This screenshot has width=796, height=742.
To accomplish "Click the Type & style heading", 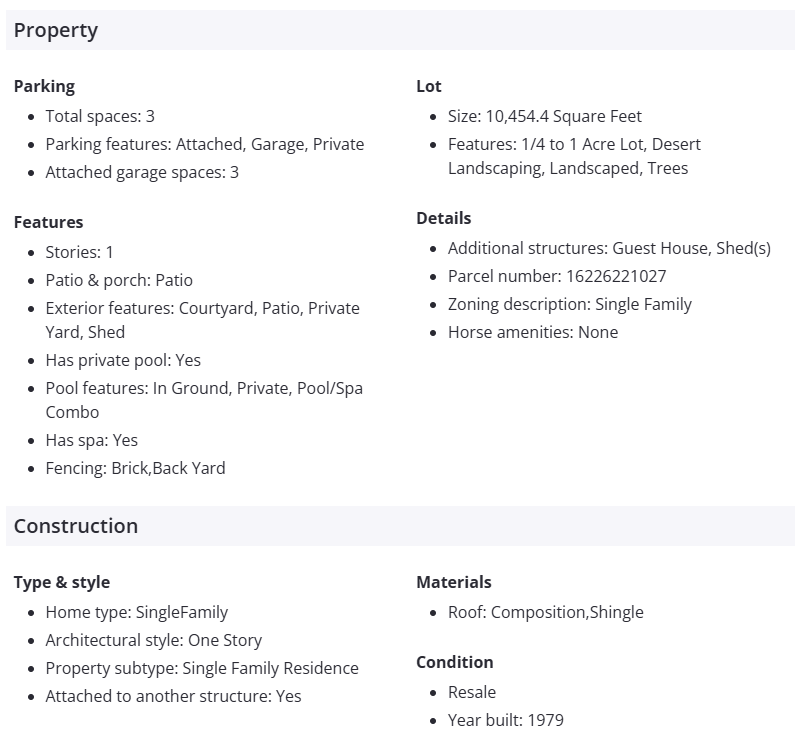I will point(62,582).
